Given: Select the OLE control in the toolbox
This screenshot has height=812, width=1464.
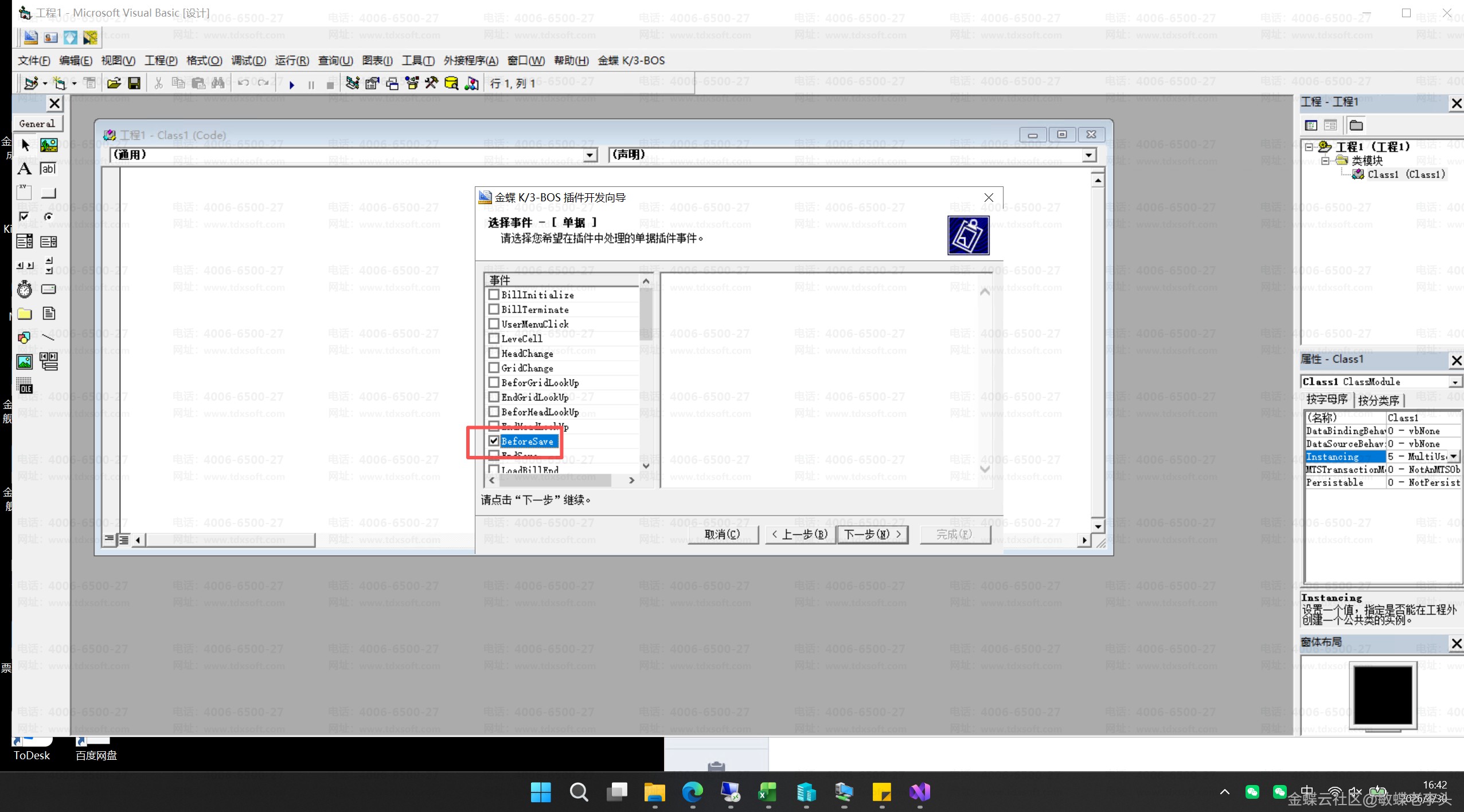Looking at the screenshot, I should pos(25,386).
